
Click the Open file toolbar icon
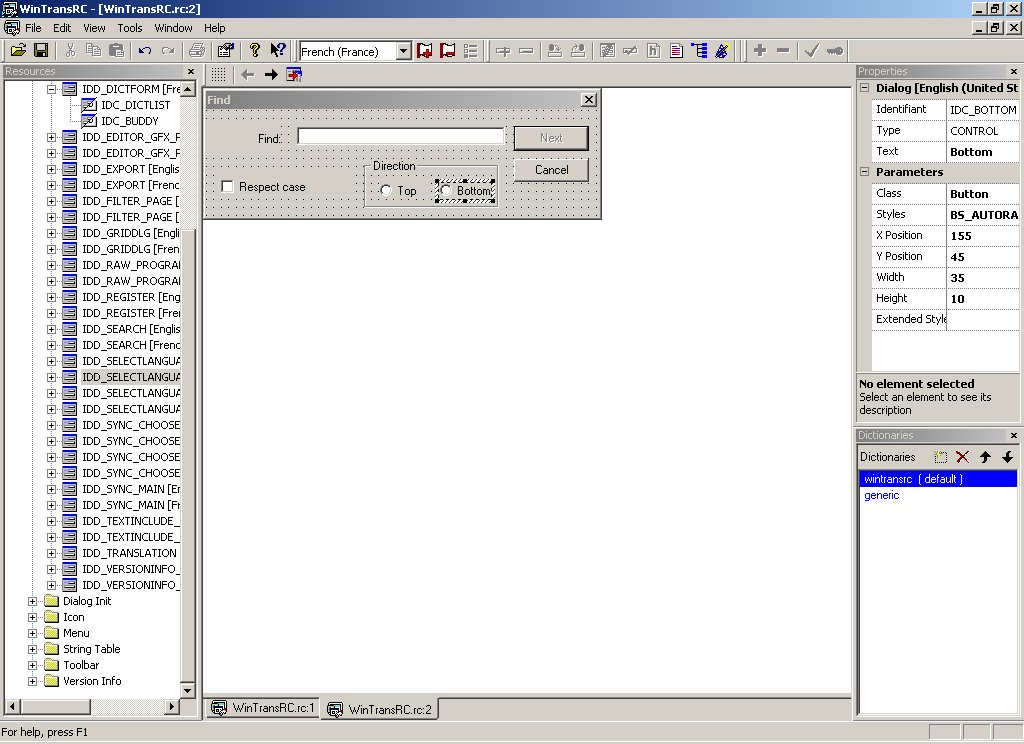(x=18, y=50)
